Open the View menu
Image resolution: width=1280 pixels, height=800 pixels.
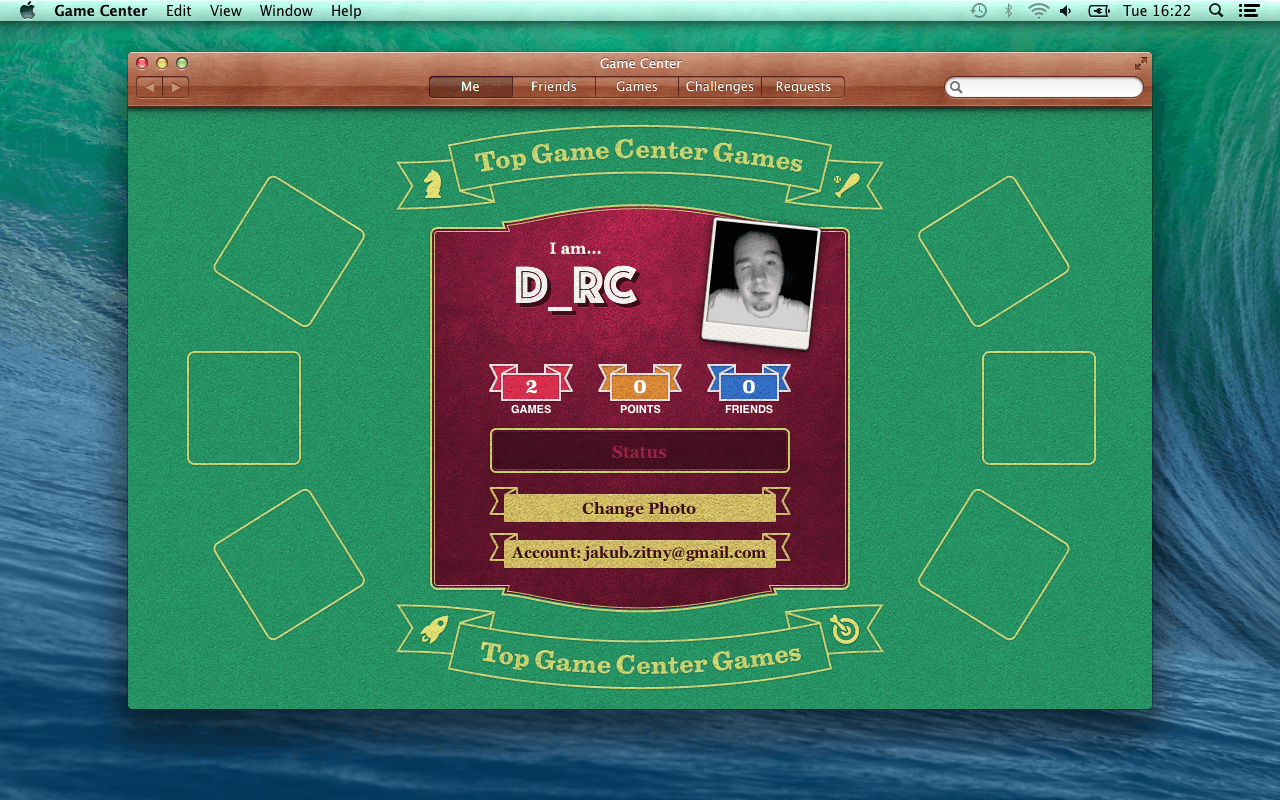click(226, 11)
